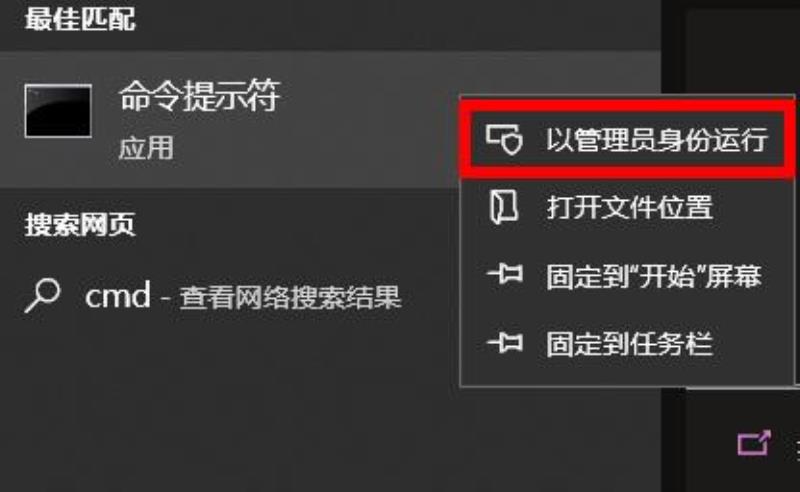Click the Command Prompt black window icon
Screen dimensions: 800x492
coord(58,111)
